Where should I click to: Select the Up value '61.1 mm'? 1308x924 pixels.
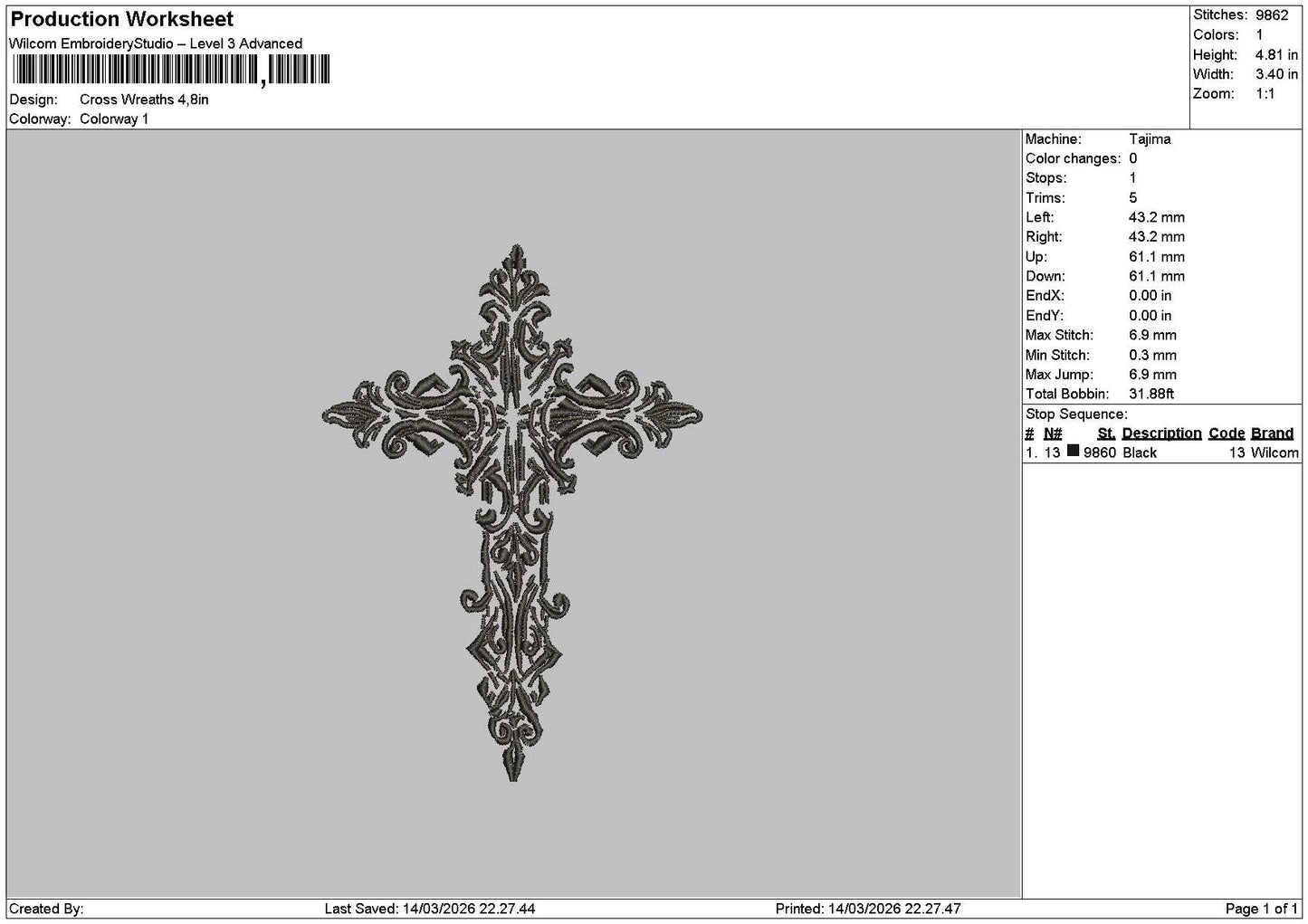(x=1157, y=257)
